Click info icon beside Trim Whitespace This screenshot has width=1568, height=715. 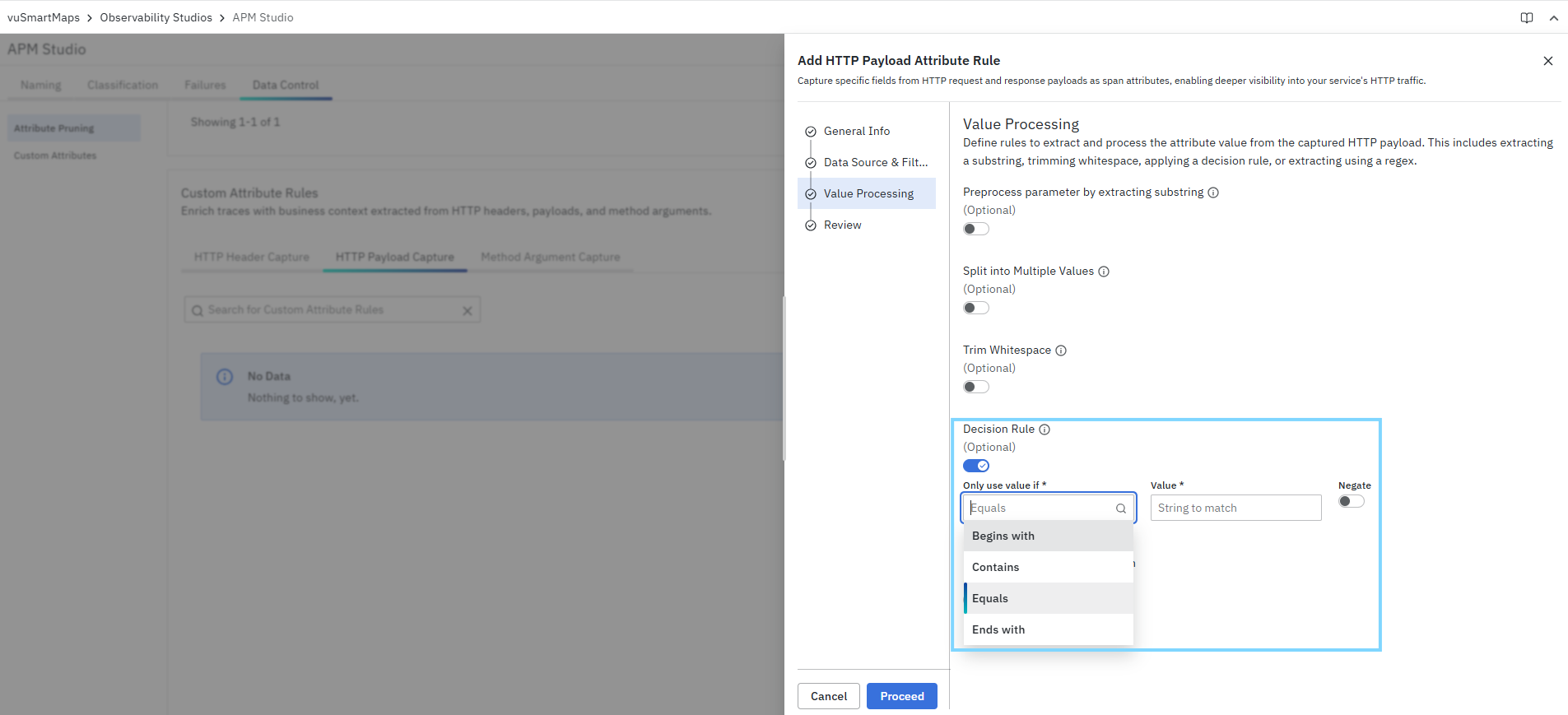click(x=1061, y=351)
